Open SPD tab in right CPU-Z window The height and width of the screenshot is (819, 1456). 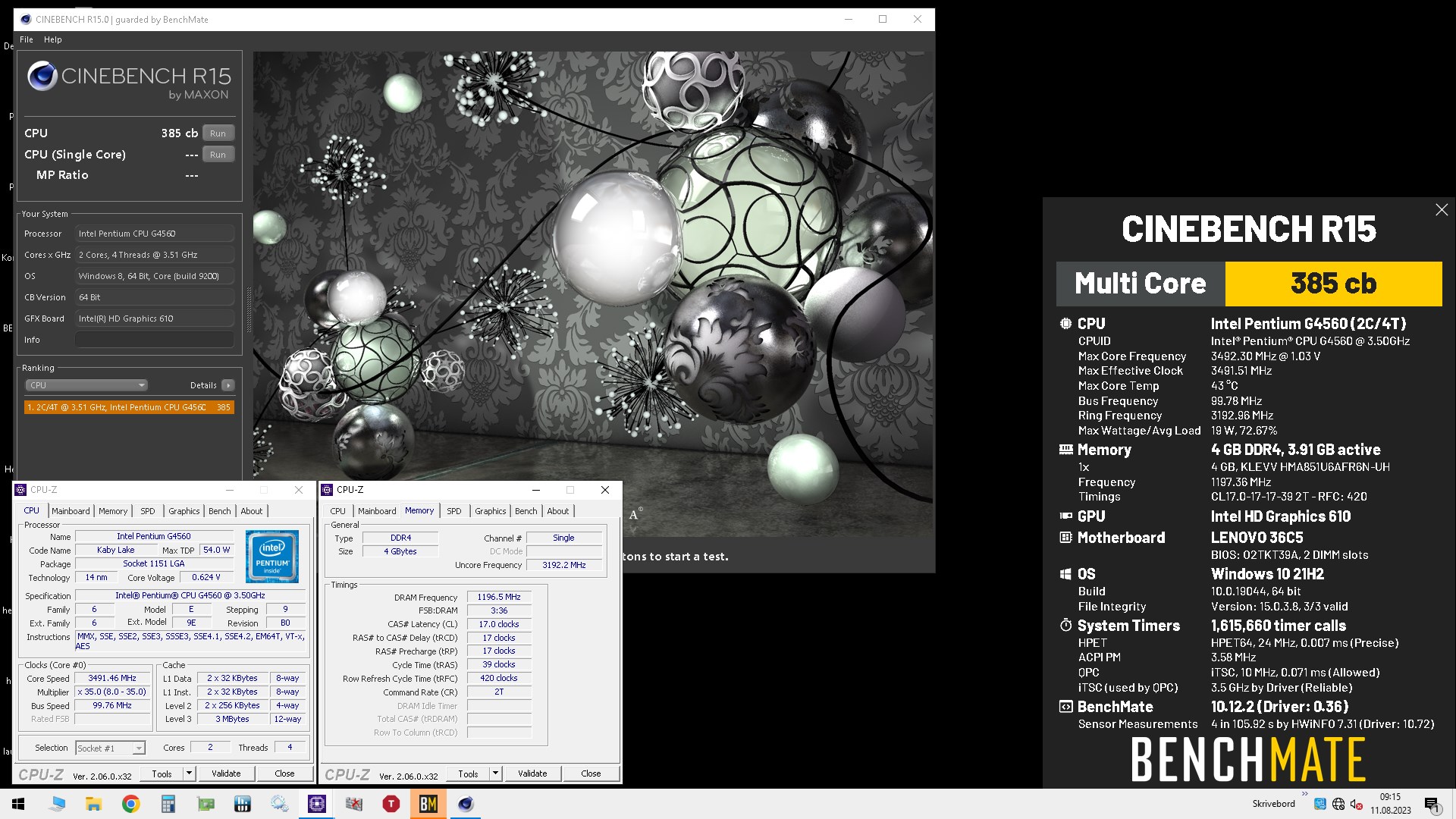click(454, 511)
